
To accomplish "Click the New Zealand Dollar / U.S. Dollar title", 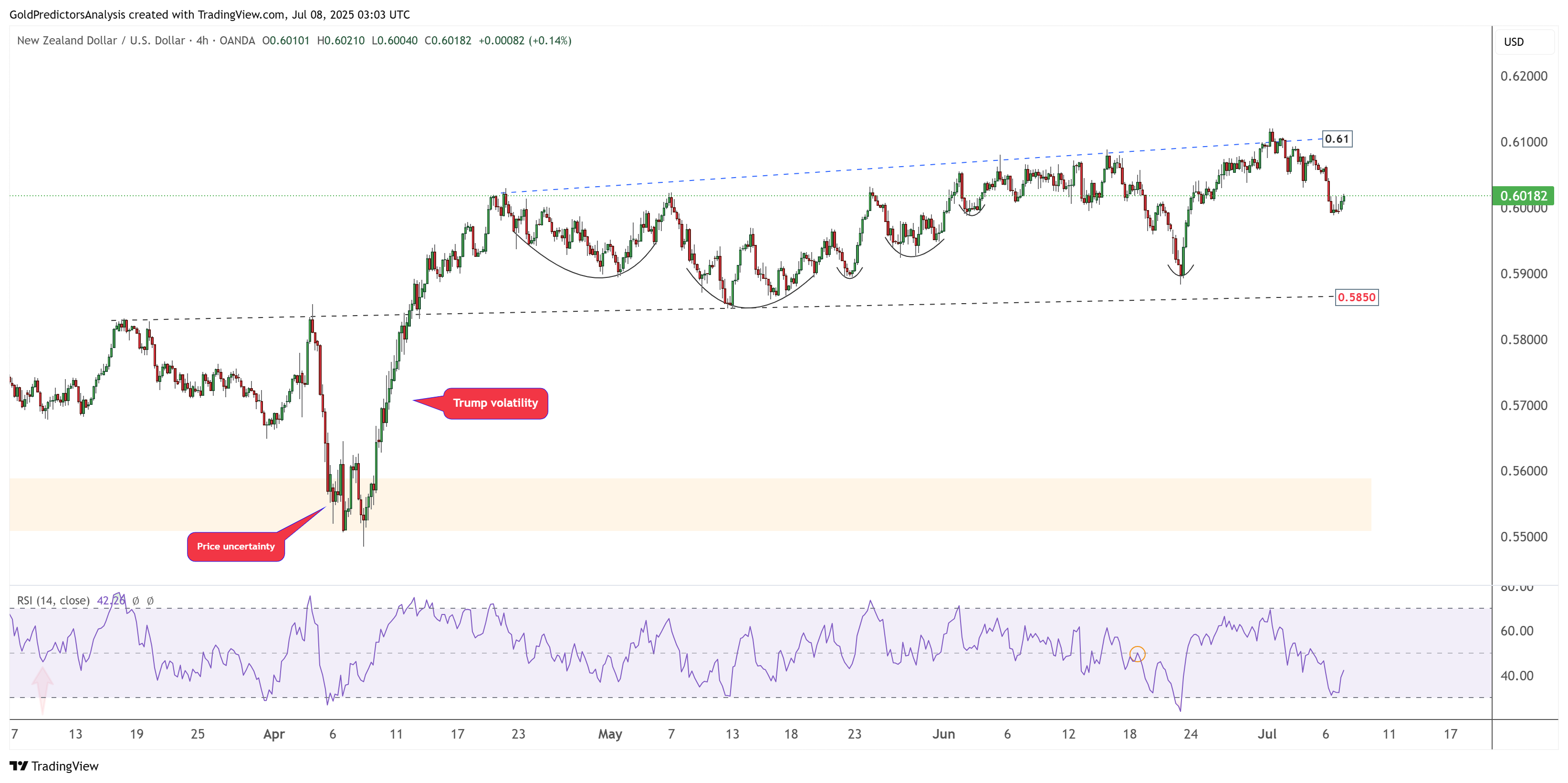I will (101, 40).
